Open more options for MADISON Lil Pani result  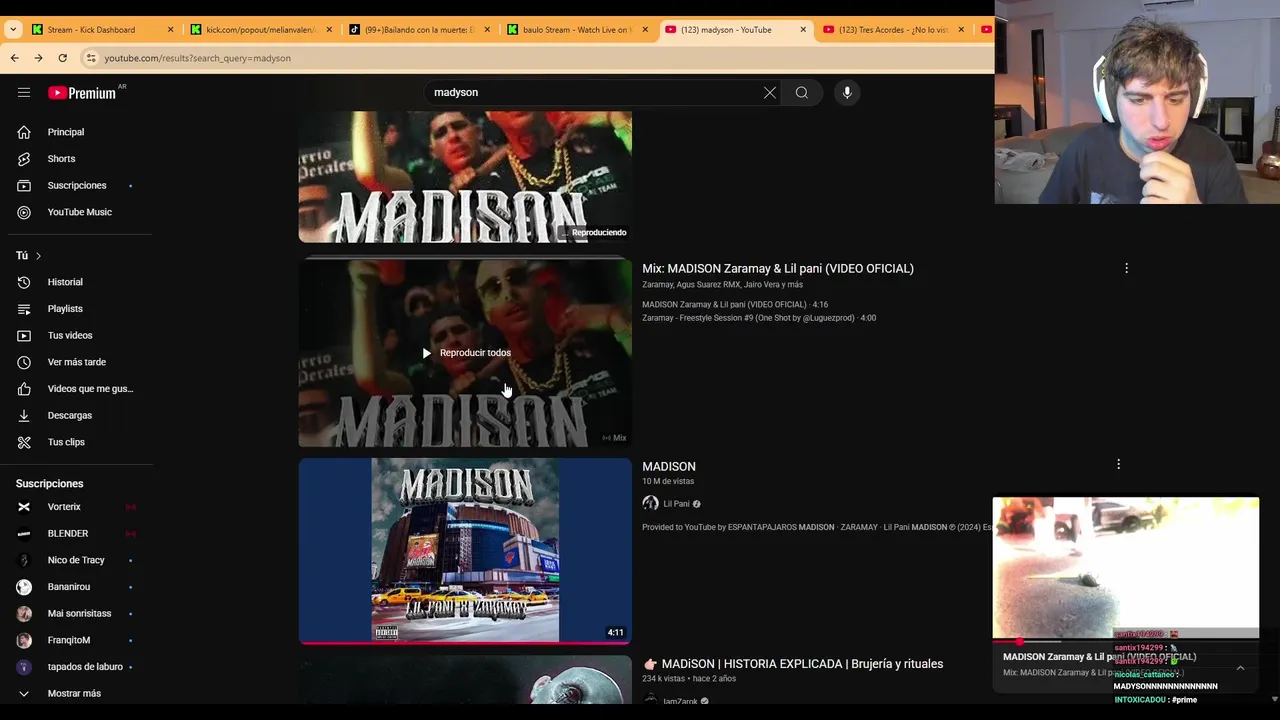tap(1118, 464)
